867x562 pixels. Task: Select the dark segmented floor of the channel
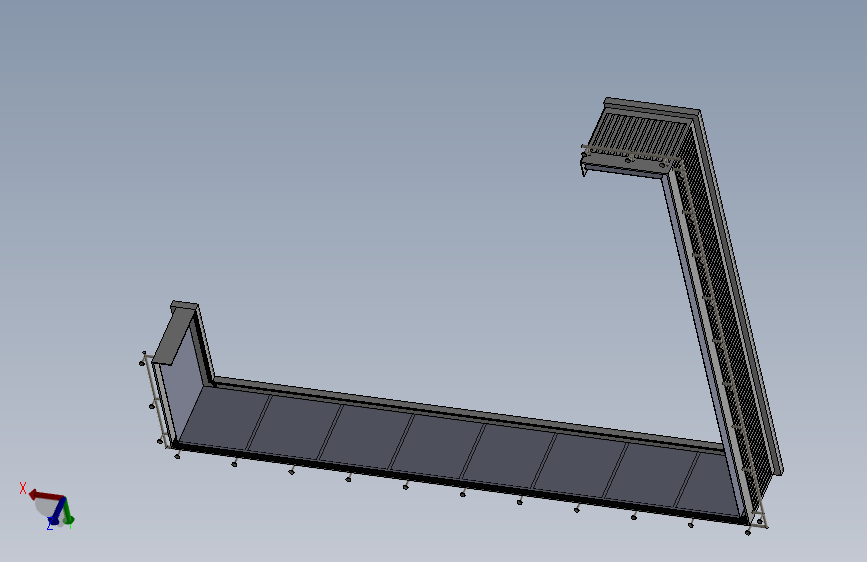(459, 451)
